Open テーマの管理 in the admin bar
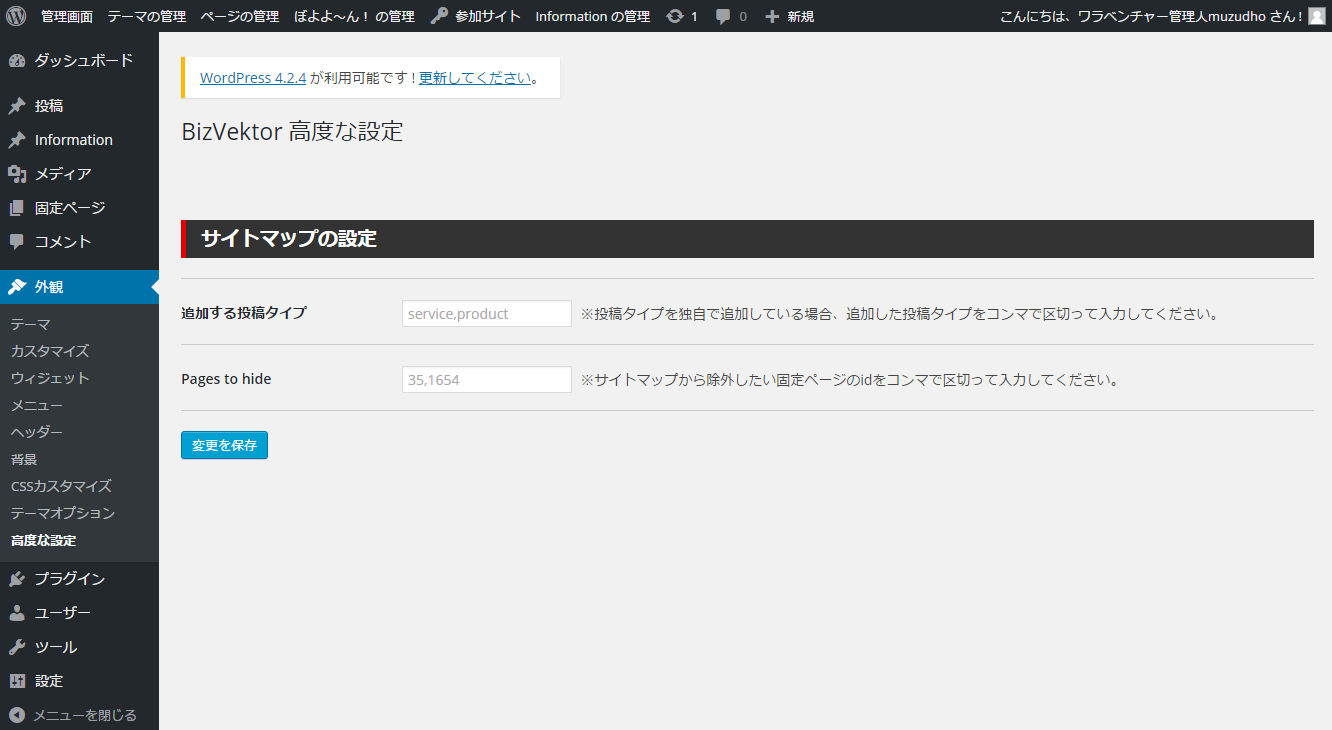 pos(147,16)
